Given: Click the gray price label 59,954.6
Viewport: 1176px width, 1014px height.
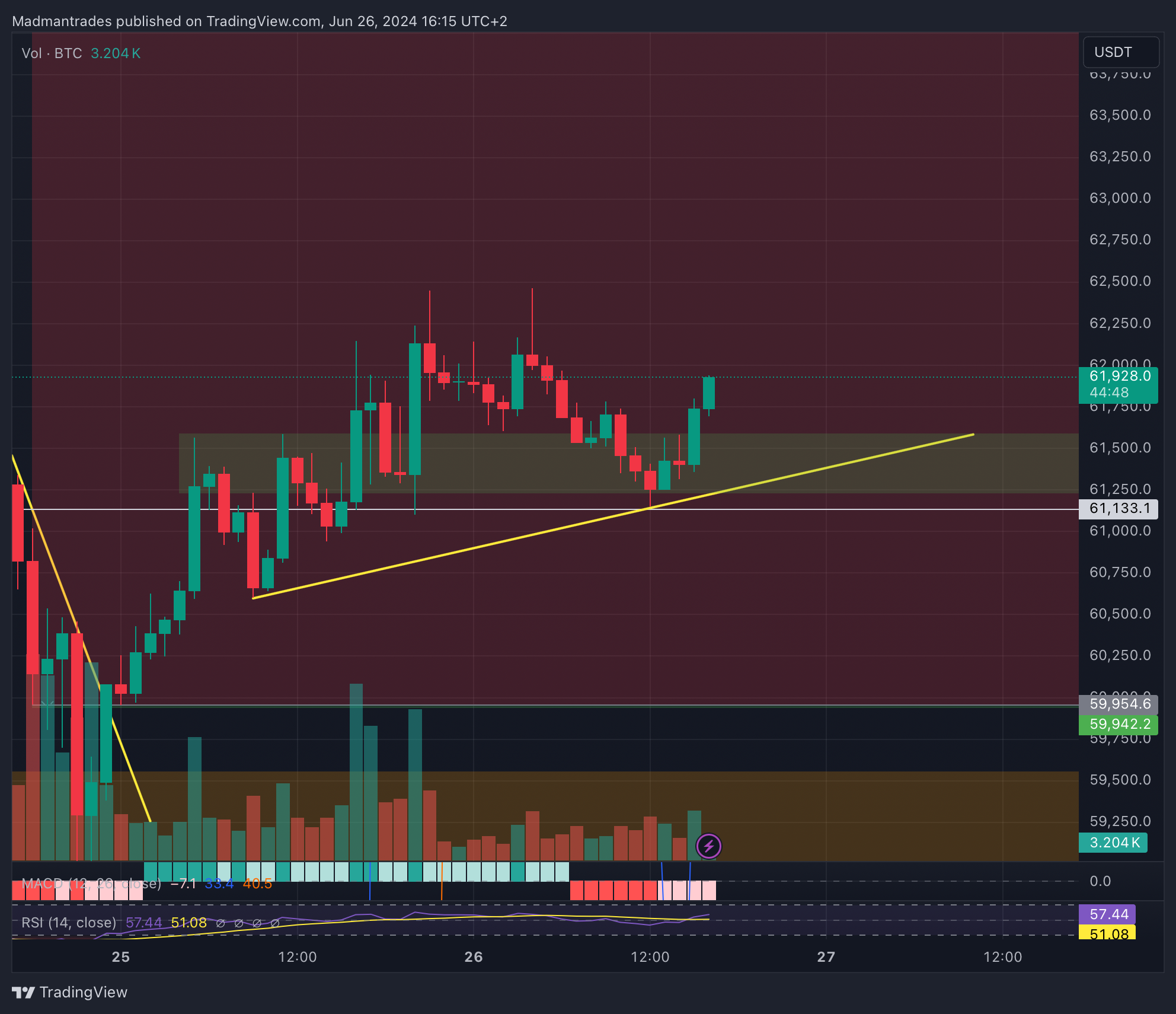Looking at the screenshot, I should coord(1119,704).
